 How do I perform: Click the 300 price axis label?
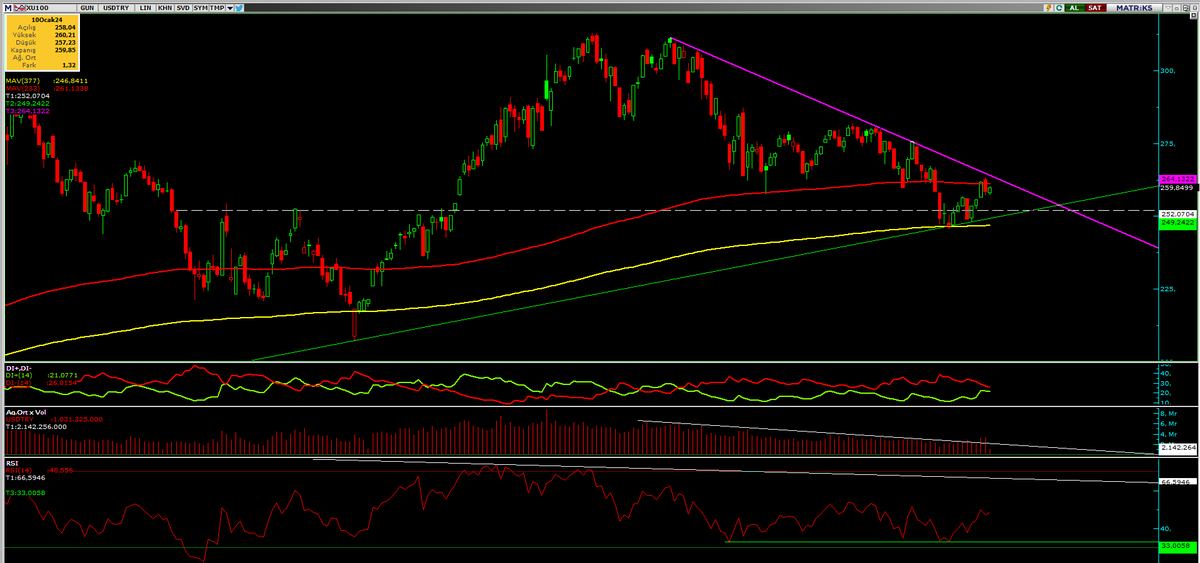click(1166, 71)
